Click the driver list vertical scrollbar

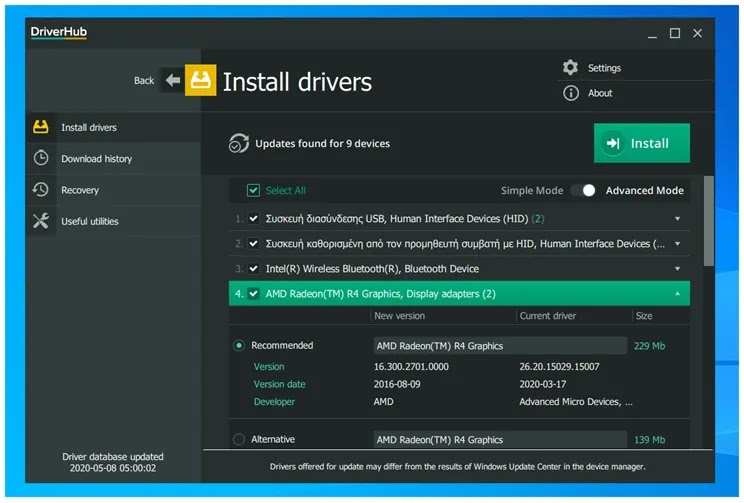click(708, 221)
